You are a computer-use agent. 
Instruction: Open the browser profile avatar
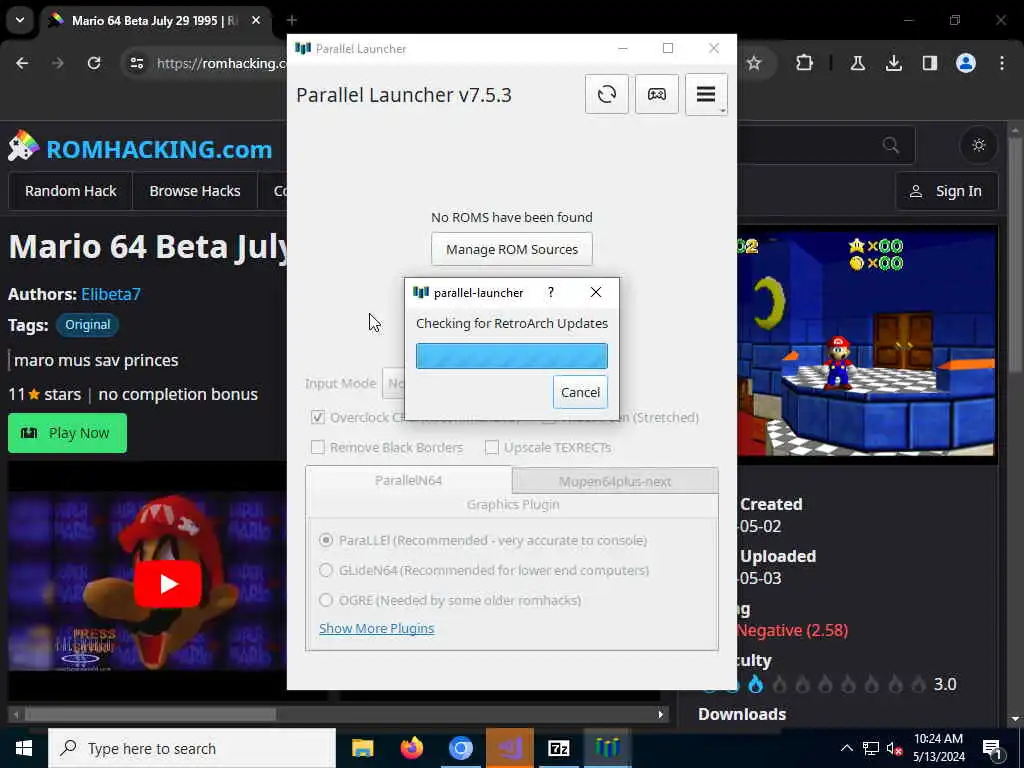pos(966,63)
